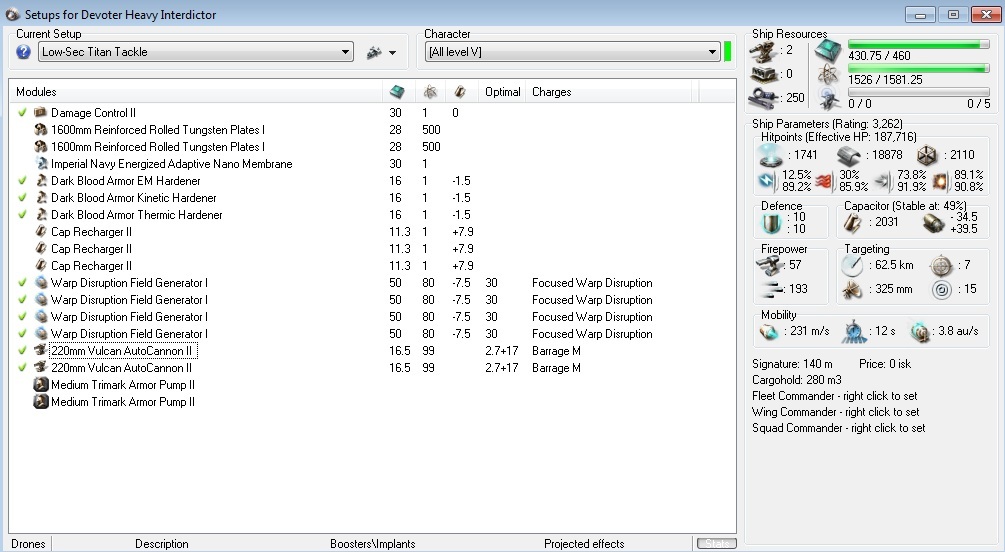Click the armor hitpoints icon showing 18878

pyautogui.click(x=849, y=155)
